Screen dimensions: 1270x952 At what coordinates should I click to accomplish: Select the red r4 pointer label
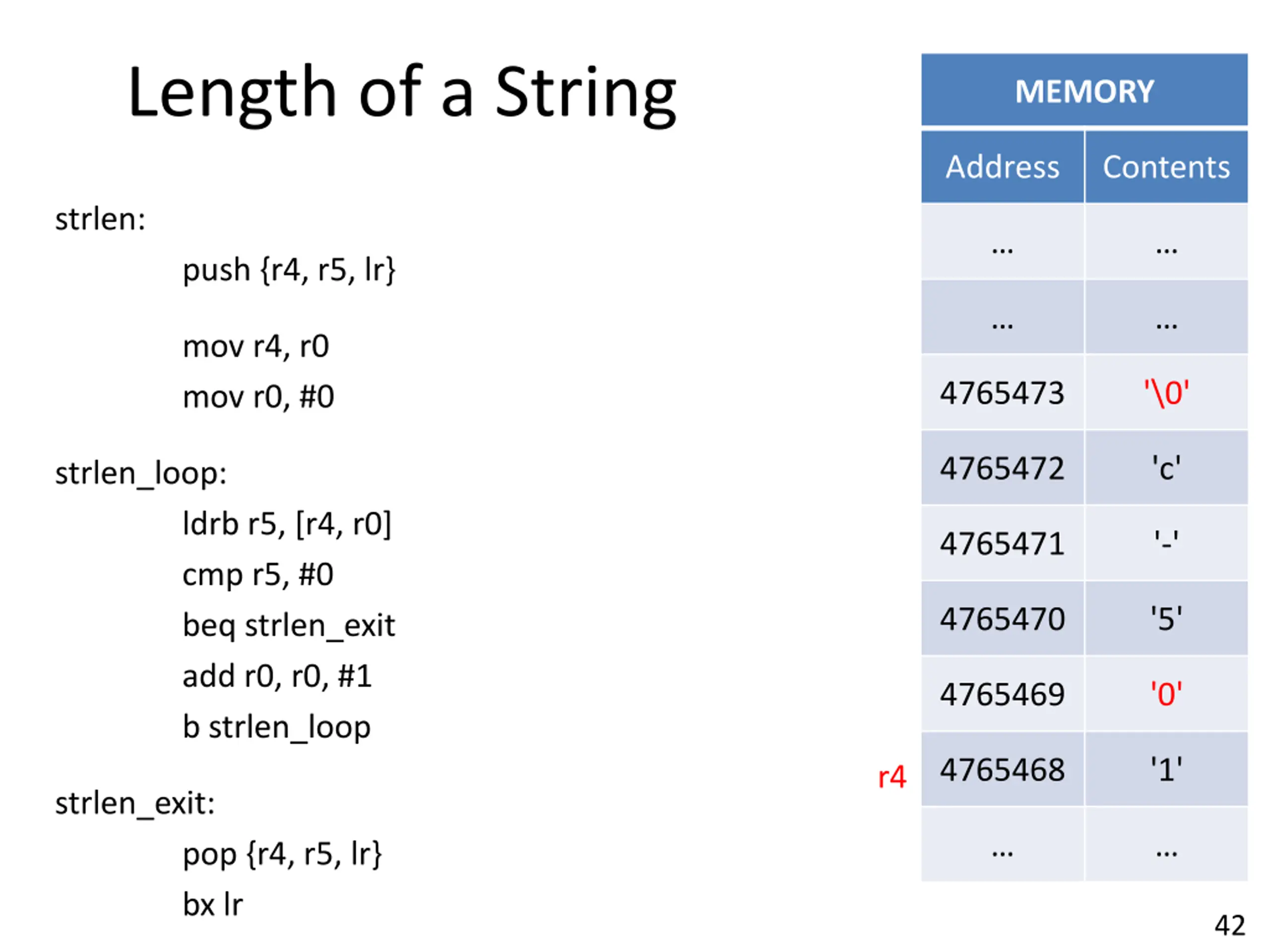(891, 777)
